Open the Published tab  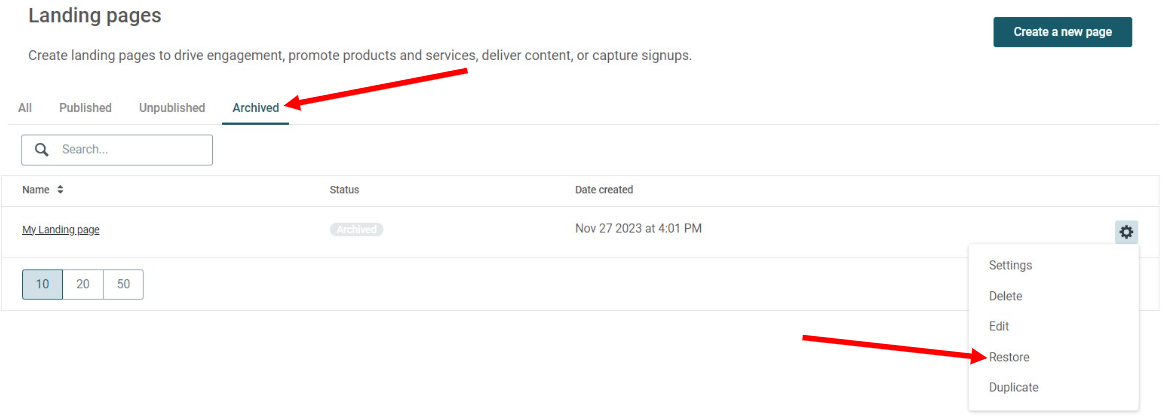[x=86, y=108]
